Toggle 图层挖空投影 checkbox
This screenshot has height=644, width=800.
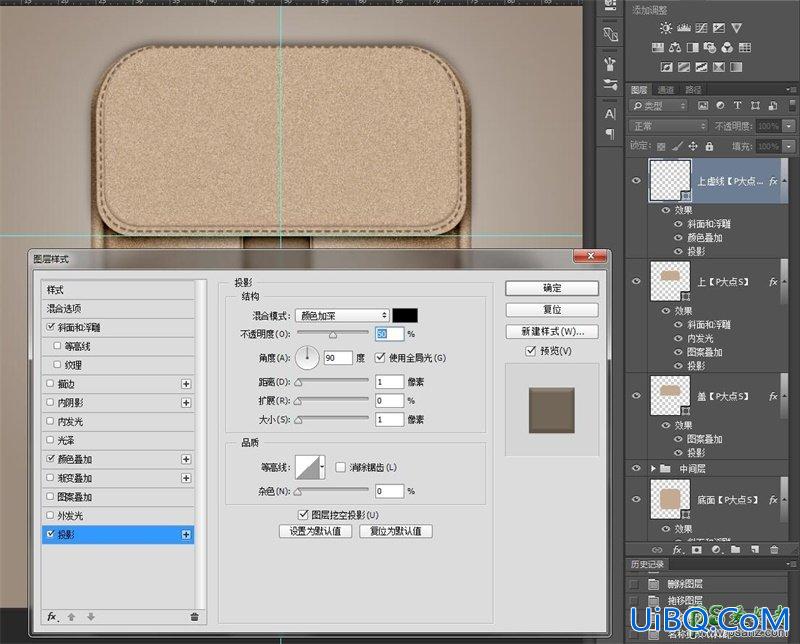click(x=303, y=514)
